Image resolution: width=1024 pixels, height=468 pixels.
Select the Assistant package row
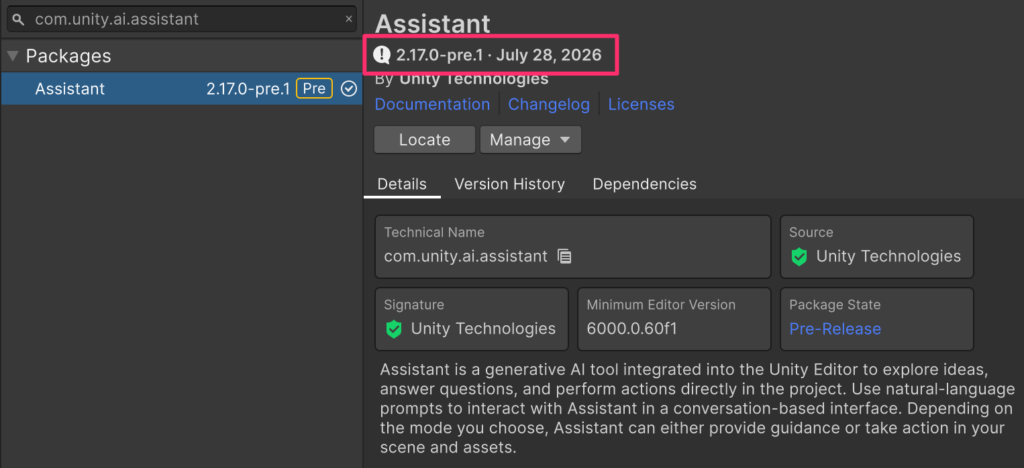pos(181,89)
